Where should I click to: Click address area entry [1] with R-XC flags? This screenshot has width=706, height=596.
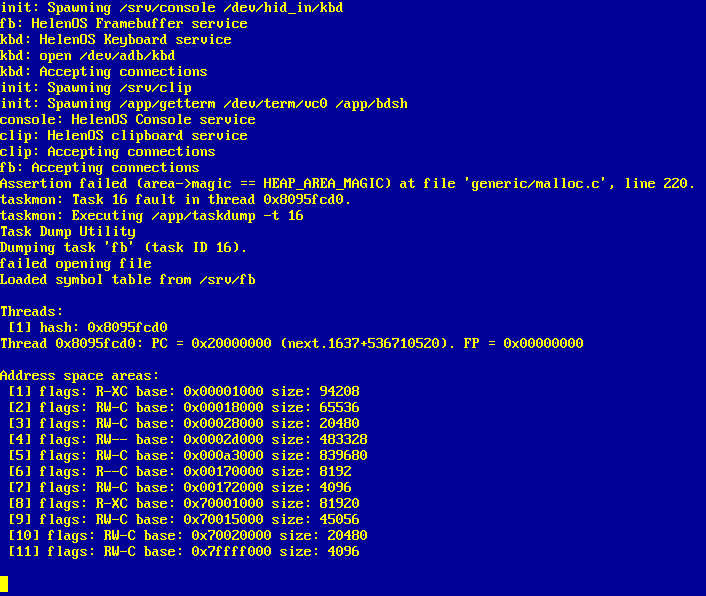point(184,392)
